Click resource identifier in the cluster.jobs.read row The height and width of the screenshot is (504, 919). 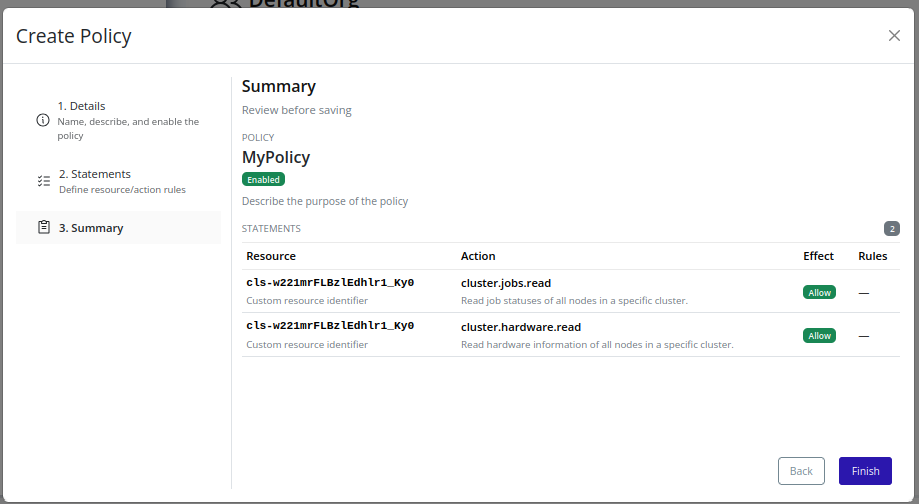click(x=330, y=282)
